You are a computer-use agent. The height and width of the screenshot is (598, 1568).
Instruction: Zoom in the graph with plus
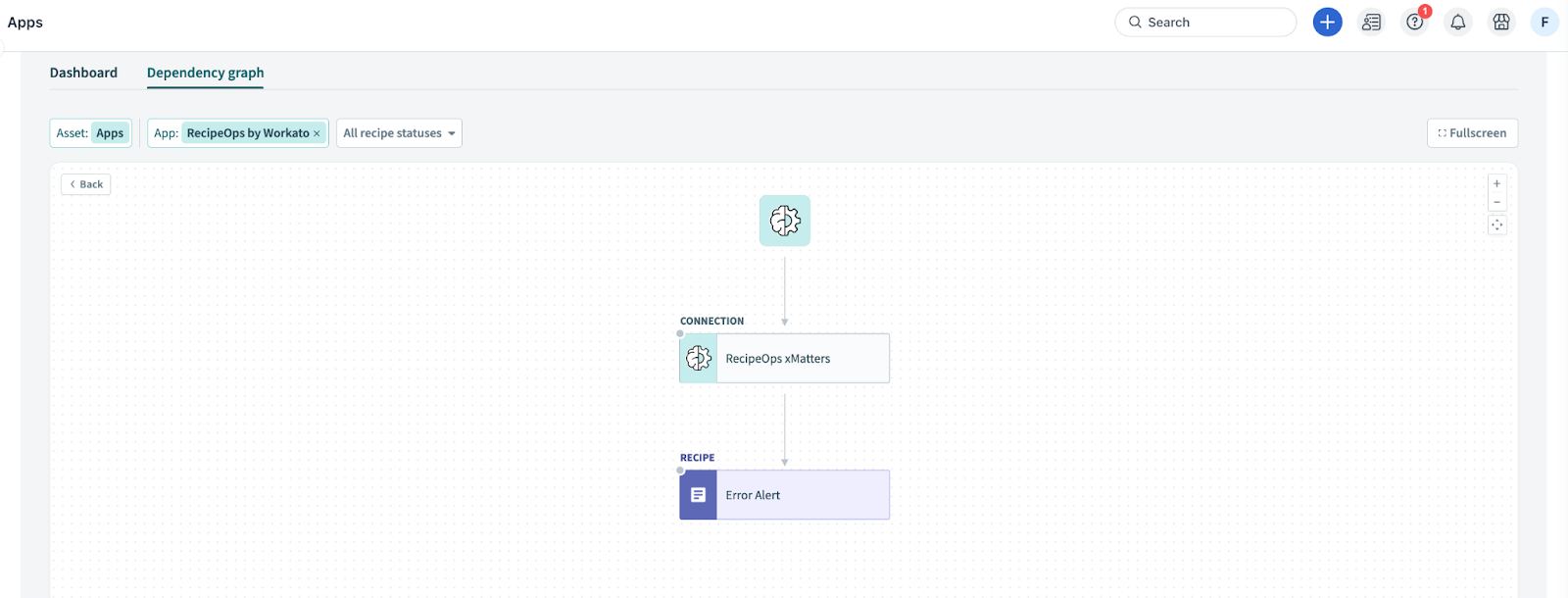(1496, 183)
